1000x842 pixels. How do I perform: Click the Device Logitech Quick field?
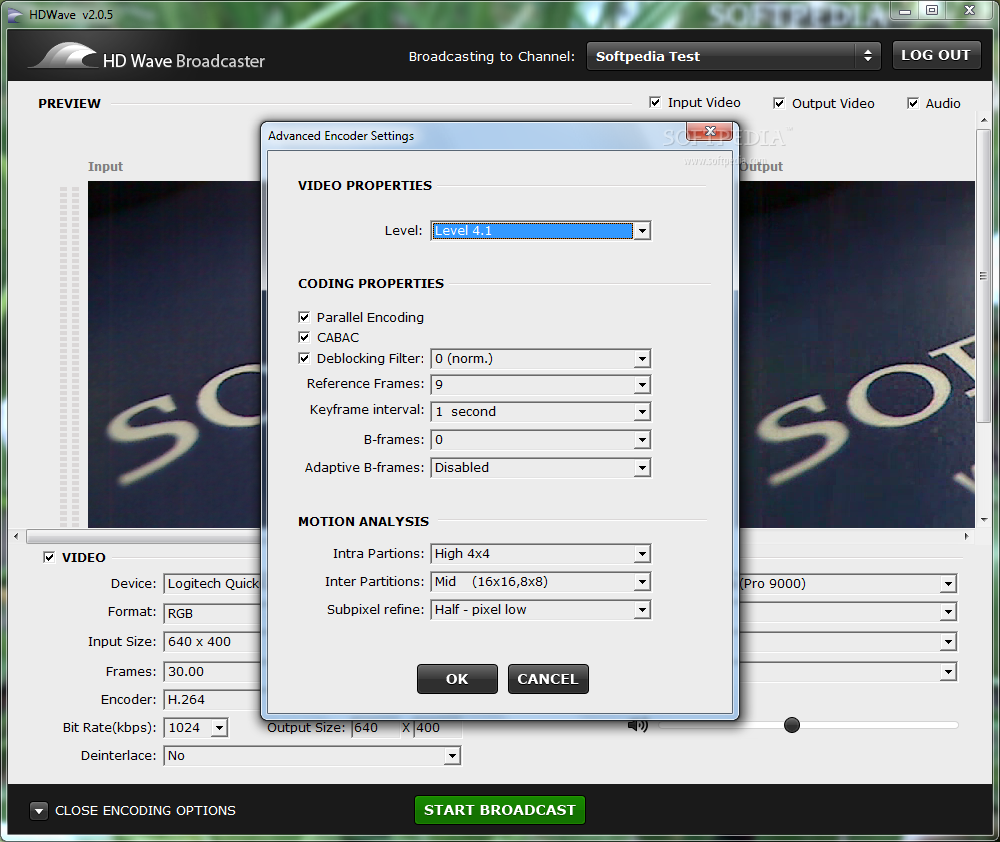(x=212, y=584)
